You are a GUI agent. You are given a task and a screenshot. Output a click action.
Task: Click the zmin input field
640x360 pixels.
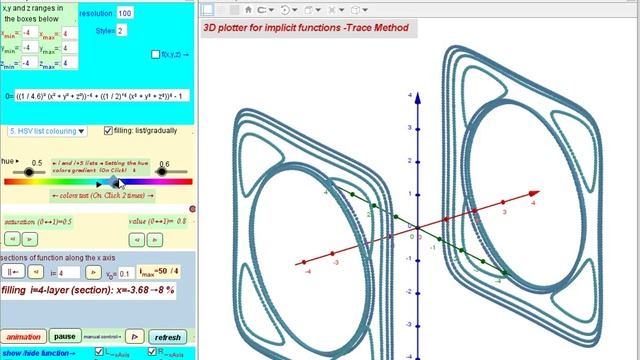[x=30, y=63]
